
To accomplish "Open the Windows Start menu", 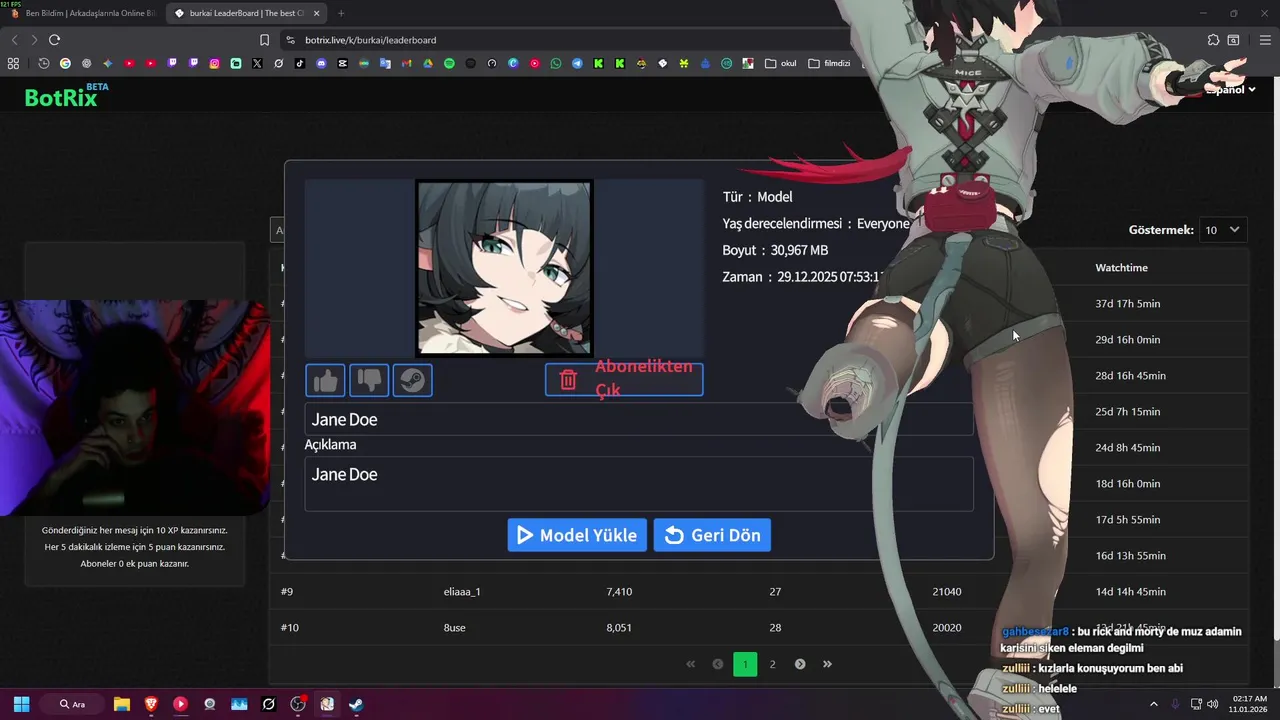I will point(21,704).
